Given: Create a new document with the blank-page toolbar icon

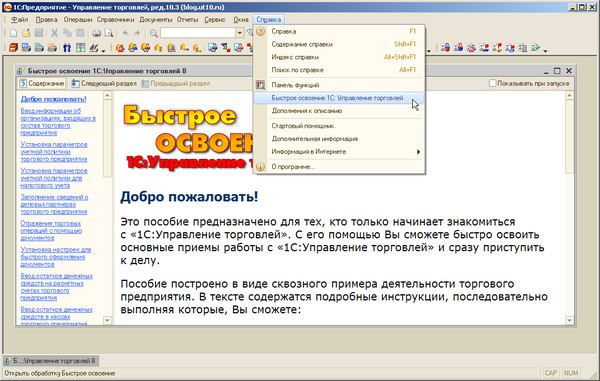Looking at the screenshot, I should tap(13, 33).
